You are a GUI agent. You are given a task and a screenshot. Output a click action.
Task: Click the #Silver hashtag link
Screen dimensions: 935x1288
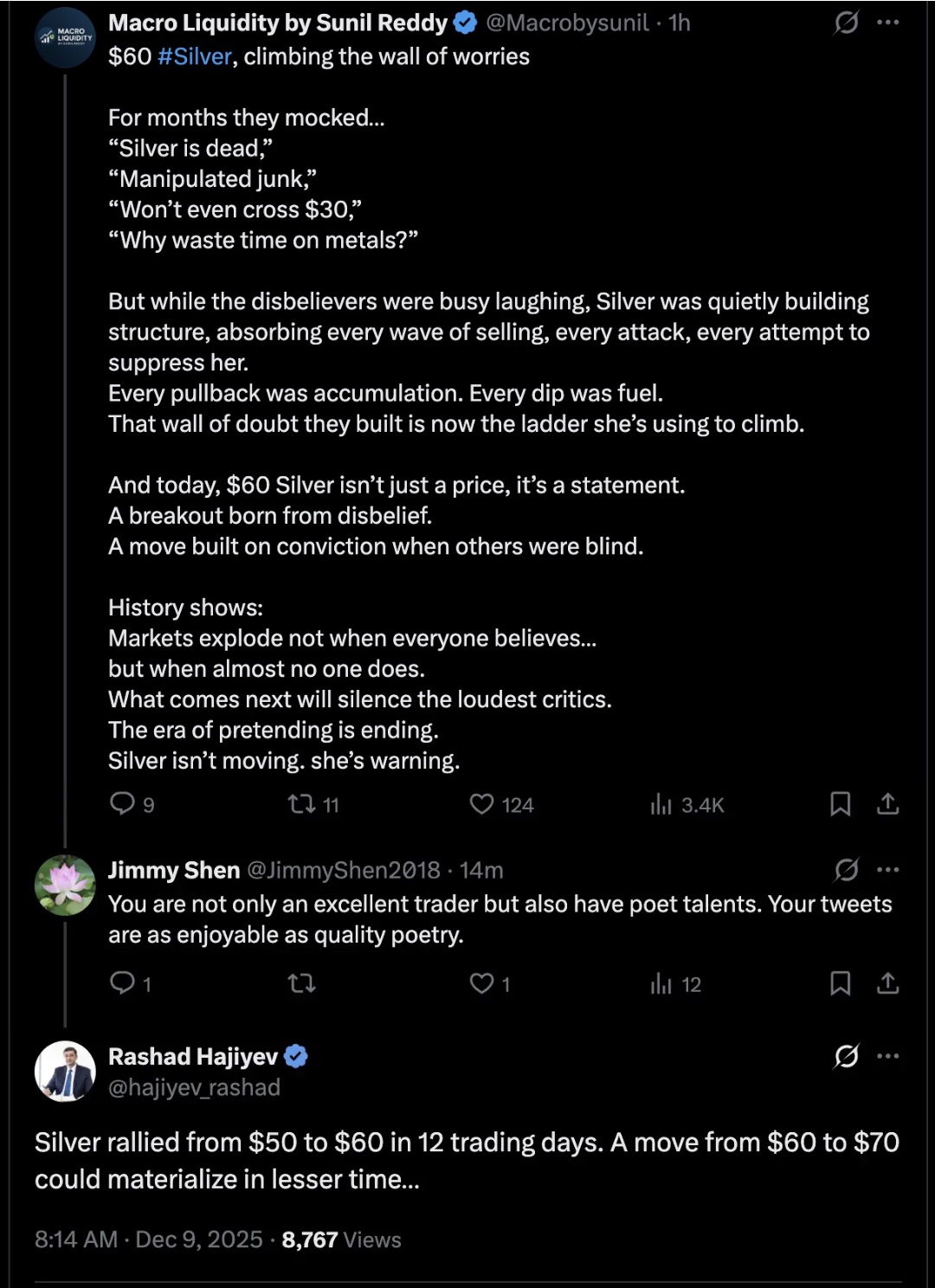click(195, 56)
